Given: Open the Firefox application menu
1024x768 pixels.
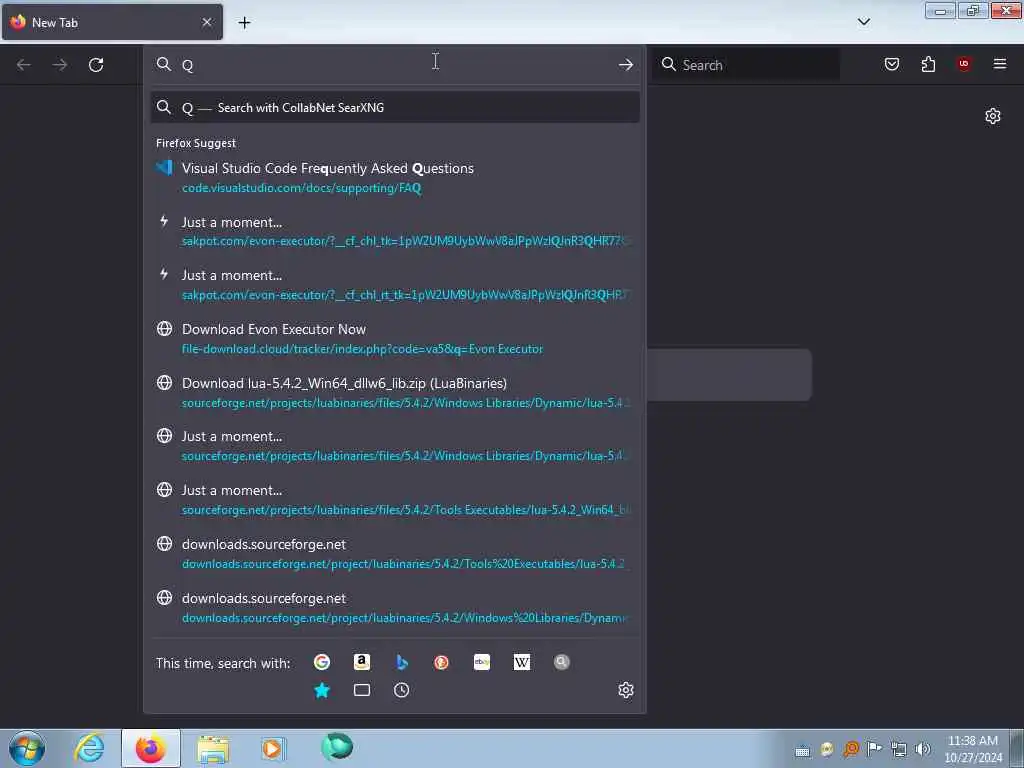Looking at the screenshot, I should click(1000, 64).
